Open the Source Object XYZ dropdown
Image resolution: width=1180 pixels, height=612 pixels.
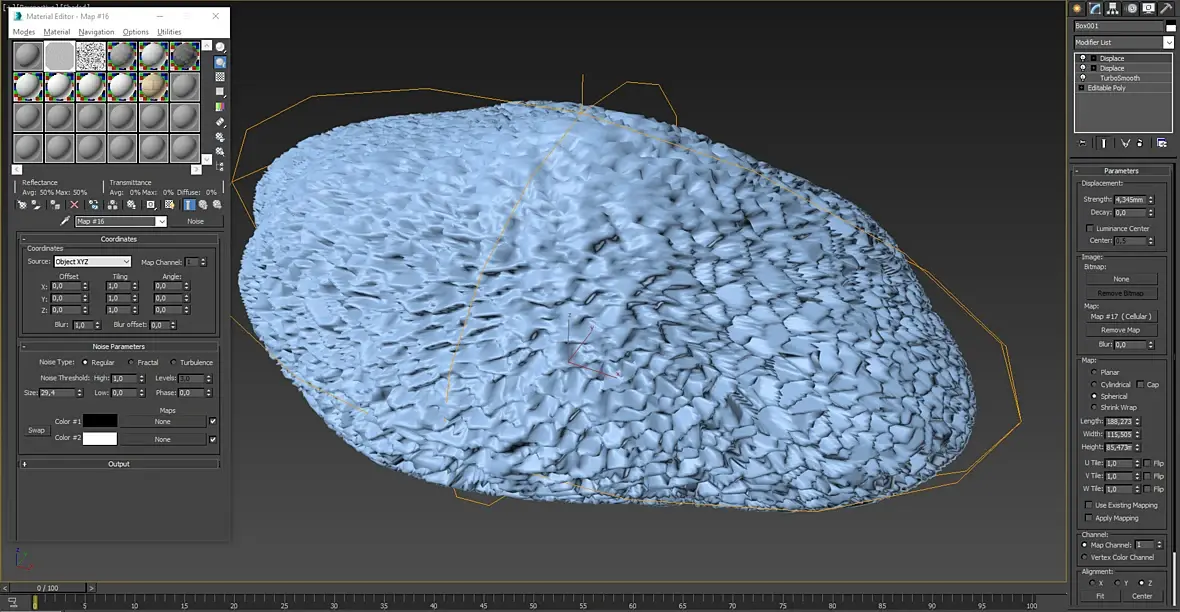[93, 261]
